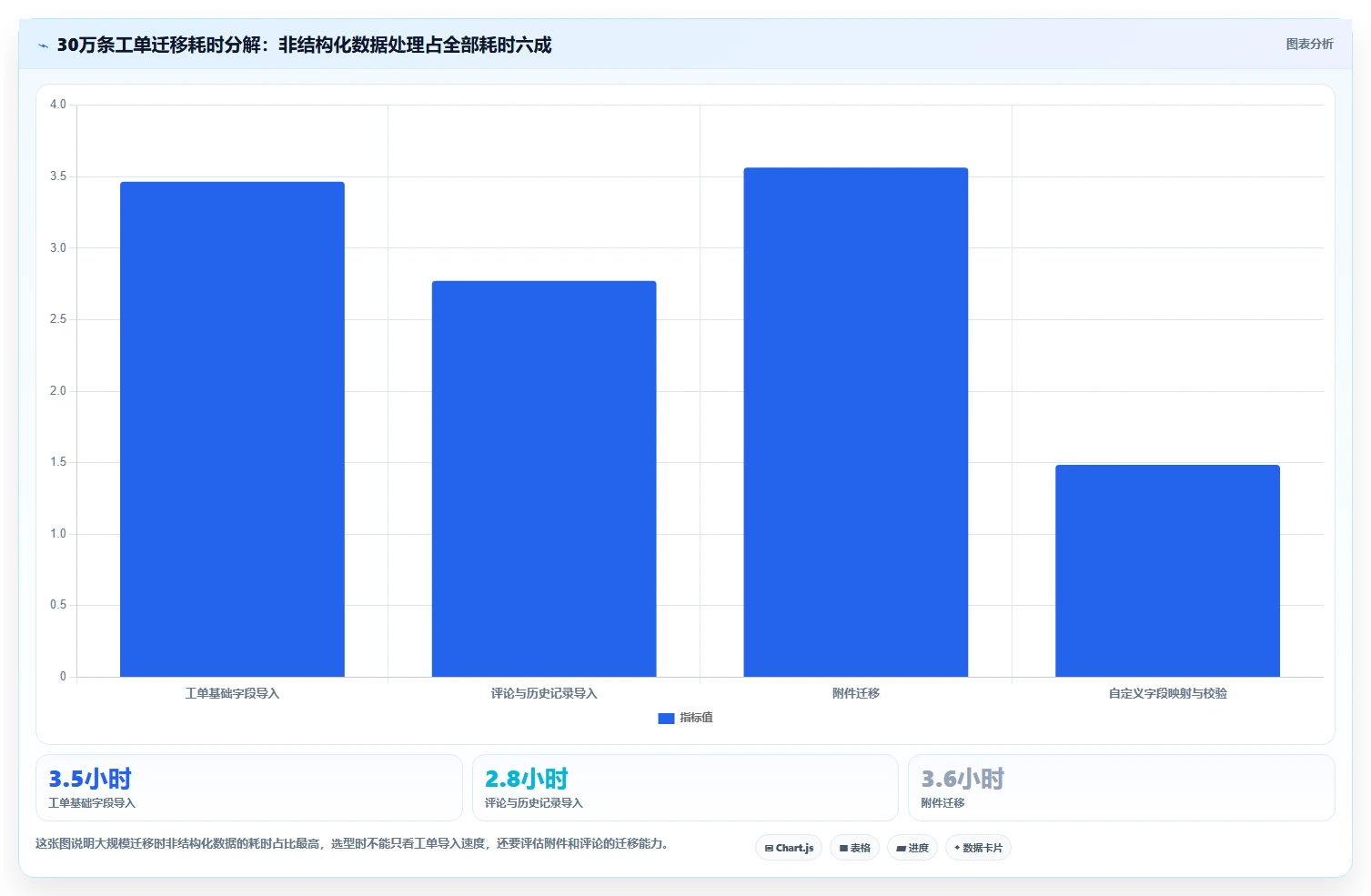The height and width of the screenshot is (896, 1371).
Task: Click the 评论与历史记录导入 x-axis label
Action: click(544, 693)
